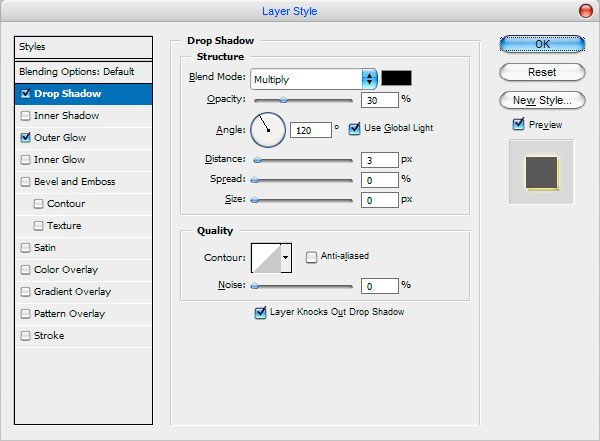Enable the Anti-aliased checkbox
Image resolution: width=600 pixels, height=441 pixels.
311,257
